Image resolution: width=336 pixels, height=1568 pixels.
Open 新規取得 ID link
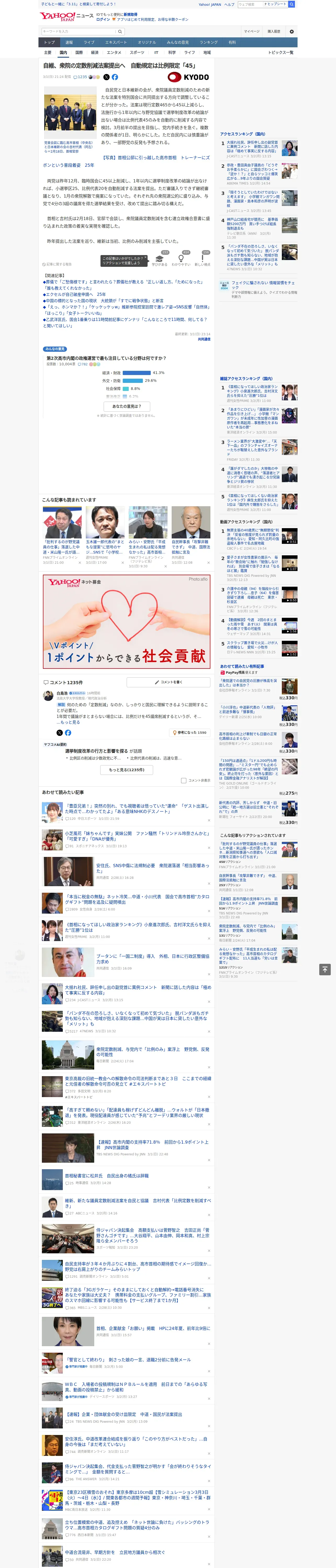coord(131,14)
